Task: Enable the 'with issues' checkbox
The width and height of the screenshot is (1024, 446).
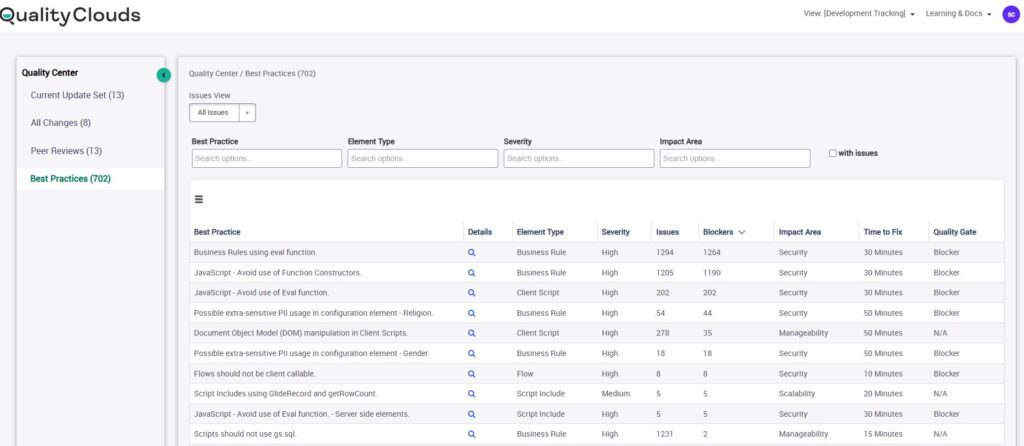Action: 833,153
